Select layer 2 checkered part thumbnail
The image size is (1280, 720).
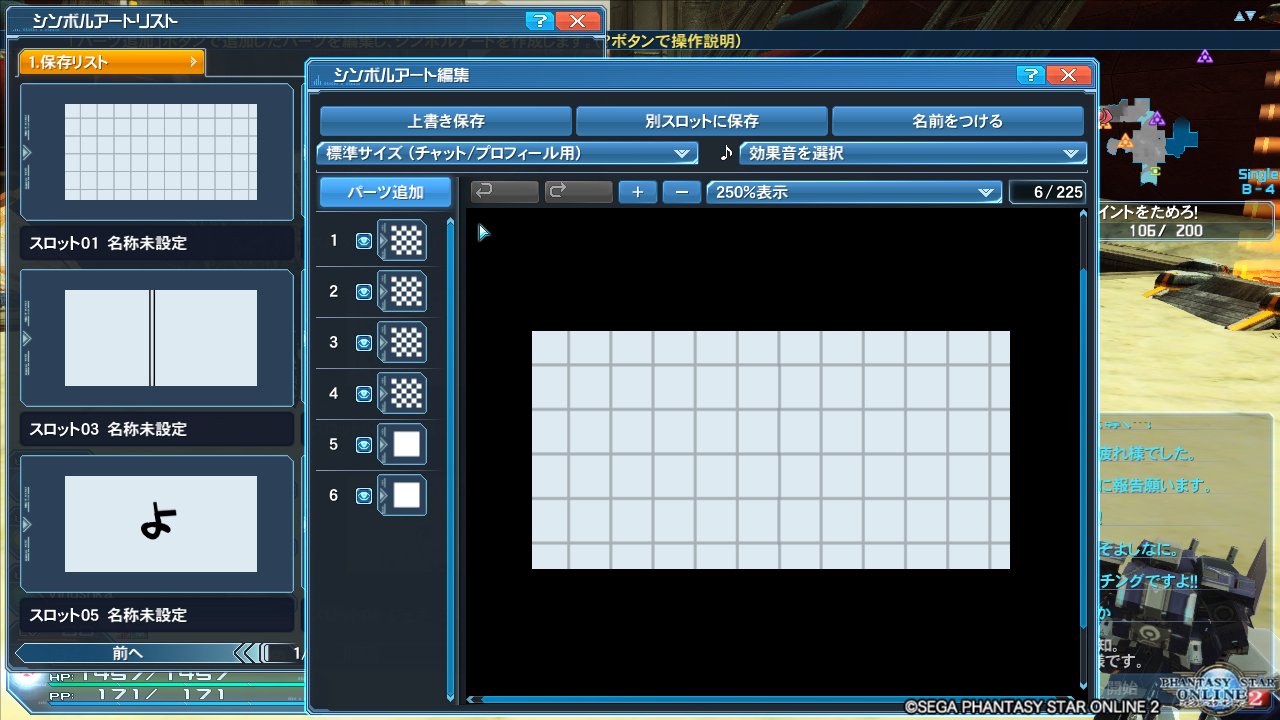(x=403, y=292)
